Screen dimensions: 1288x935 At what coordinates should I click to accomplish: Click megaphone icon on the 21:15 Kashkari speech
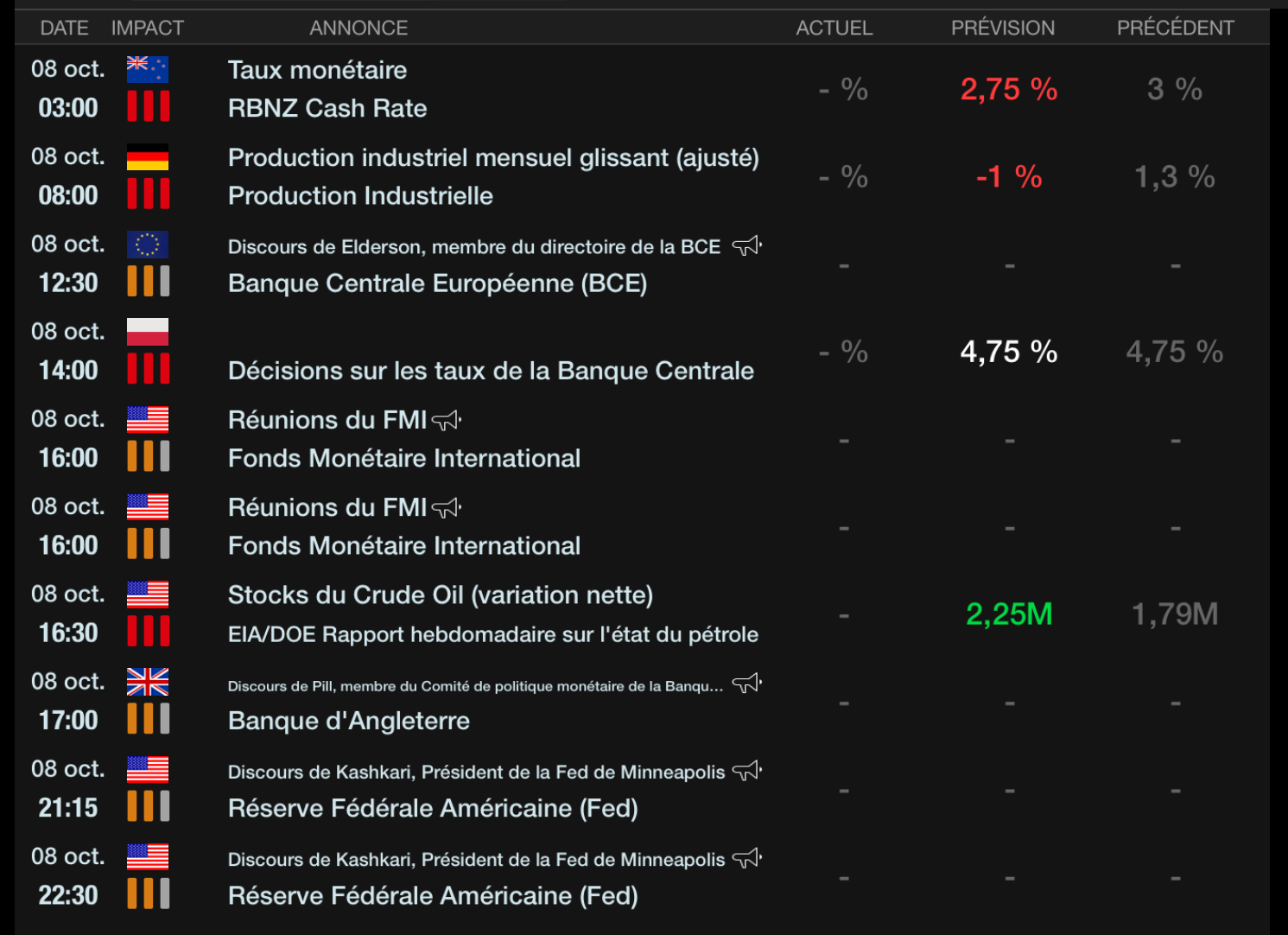(746, 771)
